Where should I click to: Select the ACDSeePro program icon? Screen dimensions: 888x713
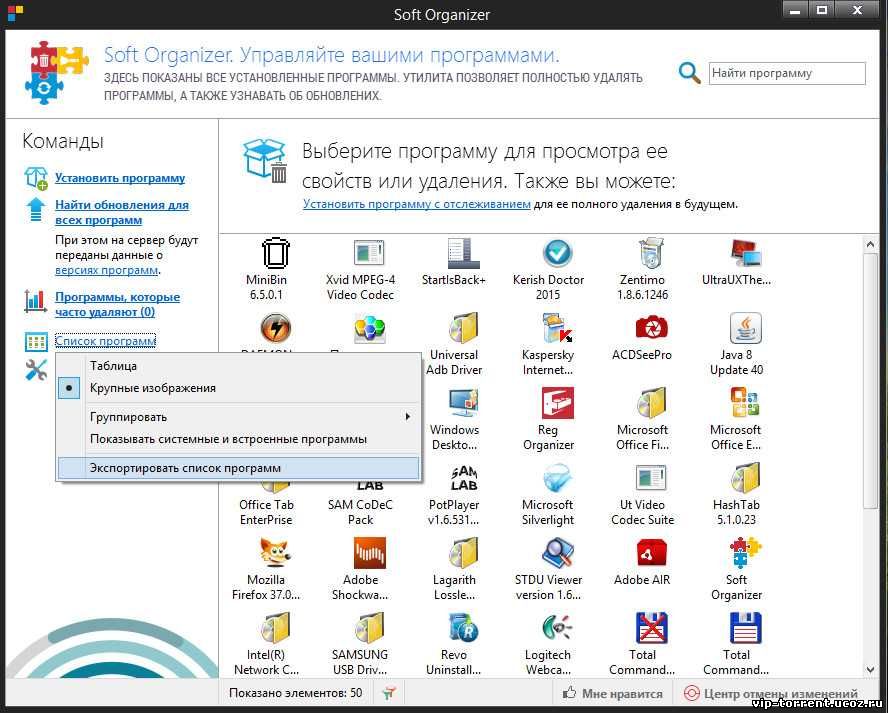[651, 328]
